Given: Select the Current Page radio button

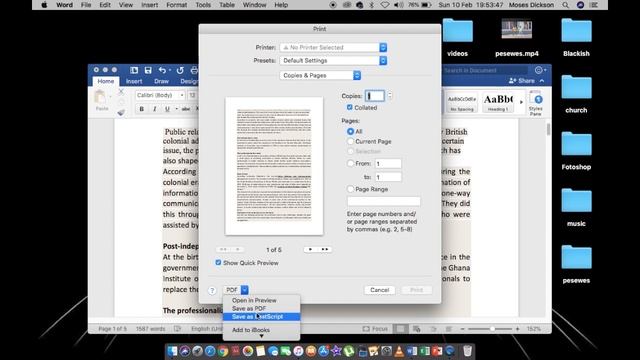Looking at the screenshot, I should (350, 141).
